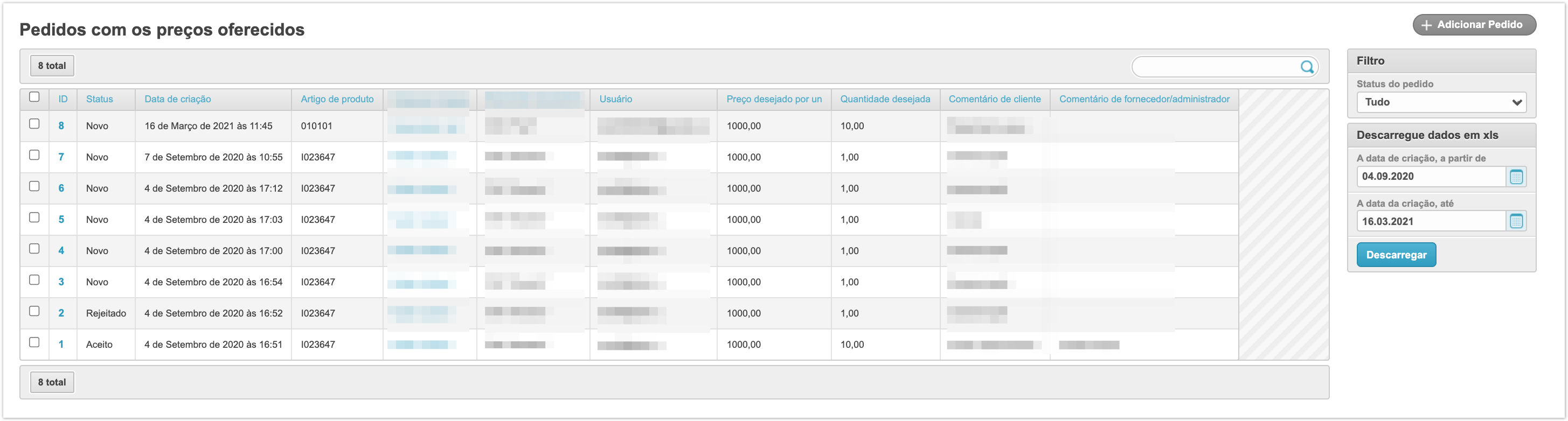Click the search magnifier icon
Viewport: 1568px width, 421px height.
pyautogui.click(x=1306, y=67)
